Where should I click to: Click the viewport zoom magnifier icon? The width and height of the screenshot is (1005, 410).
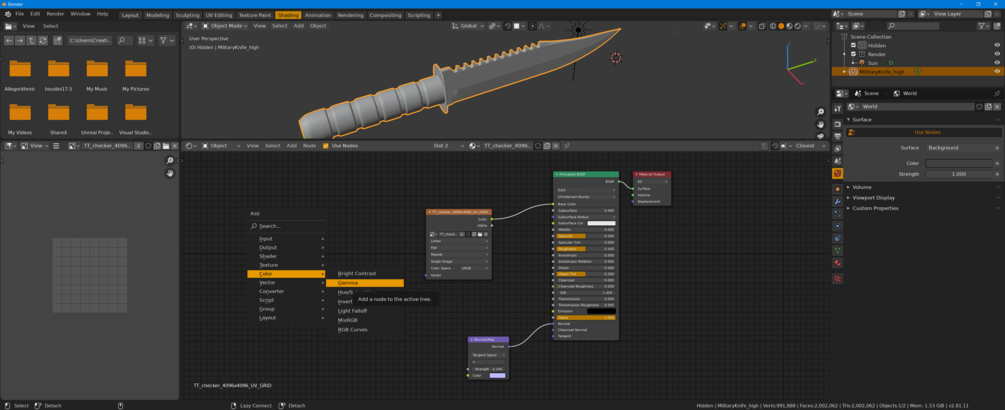820,112
